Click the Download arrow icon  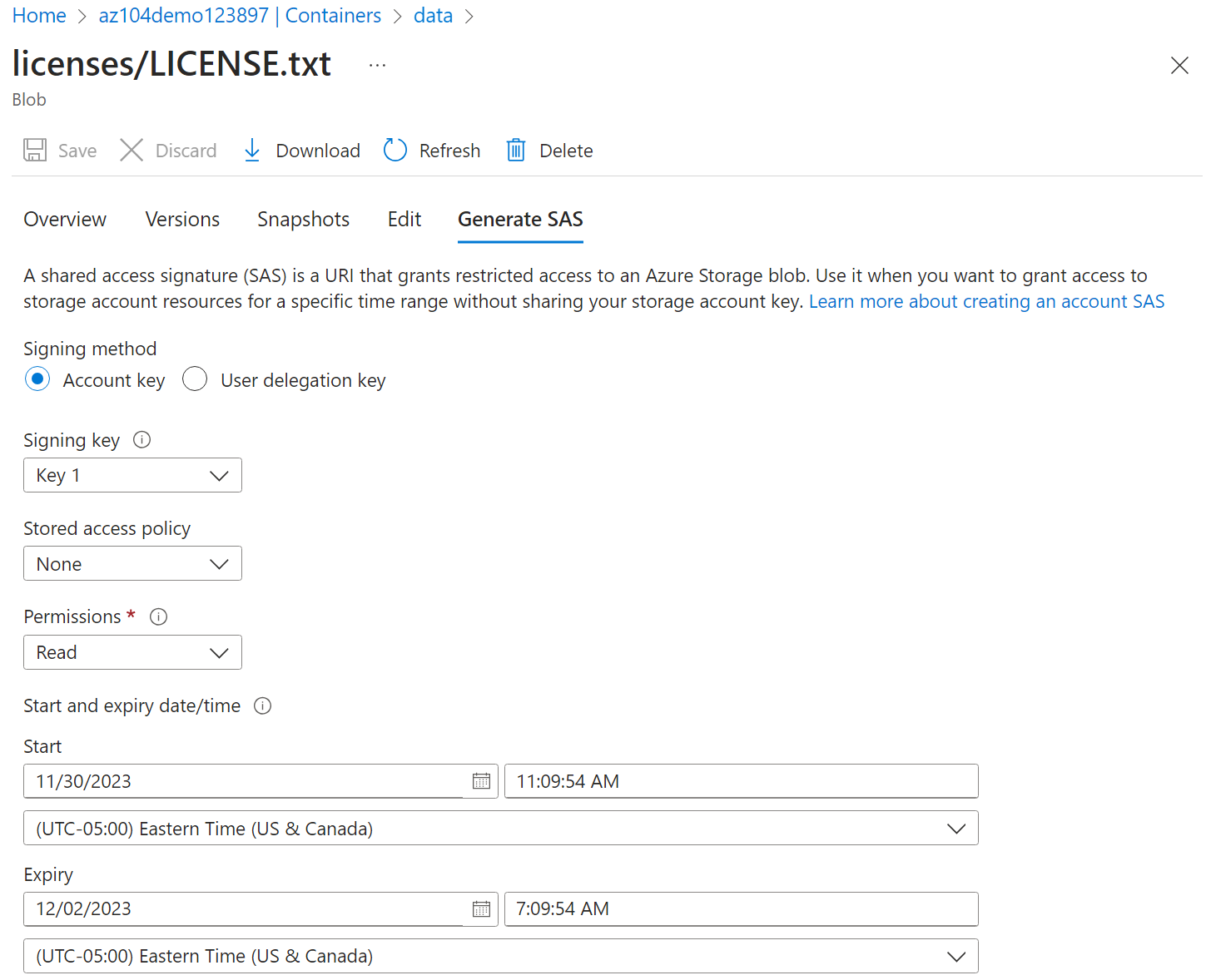[252, 151]
